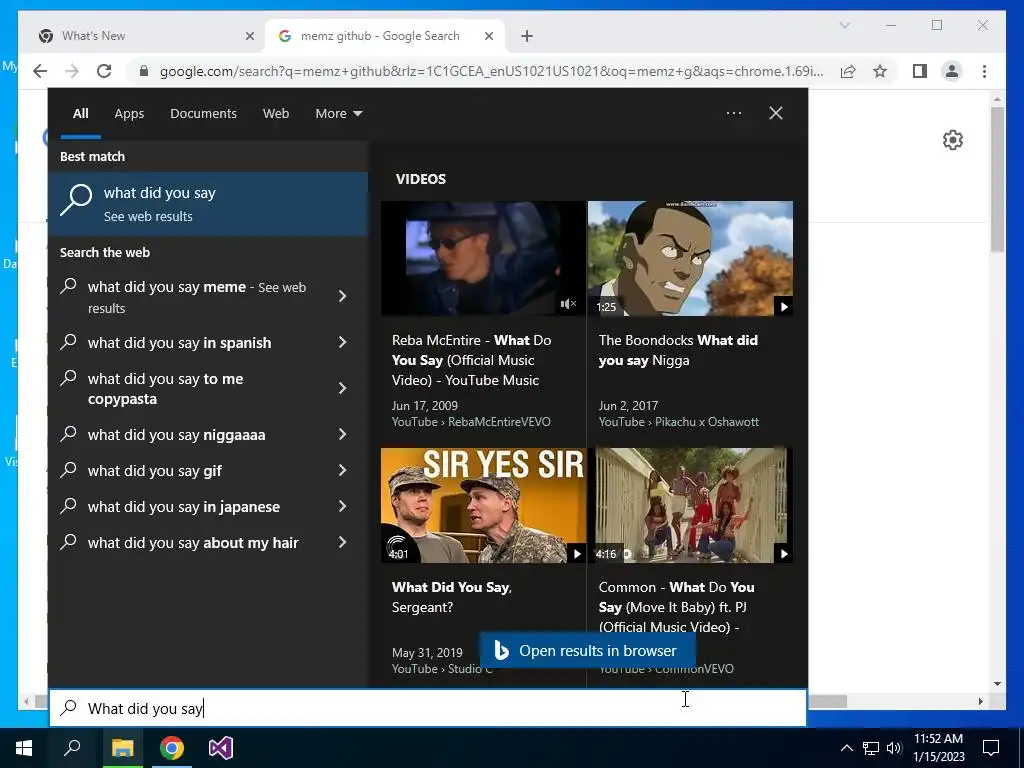Go back with Chrome's back arrow
The height and width of the screenshot is (768, 1024).
click(40, 71)
